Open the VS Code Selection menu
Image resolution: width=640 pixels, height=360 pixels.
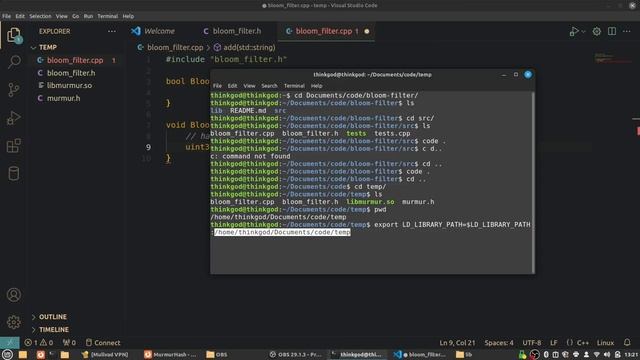40,16
